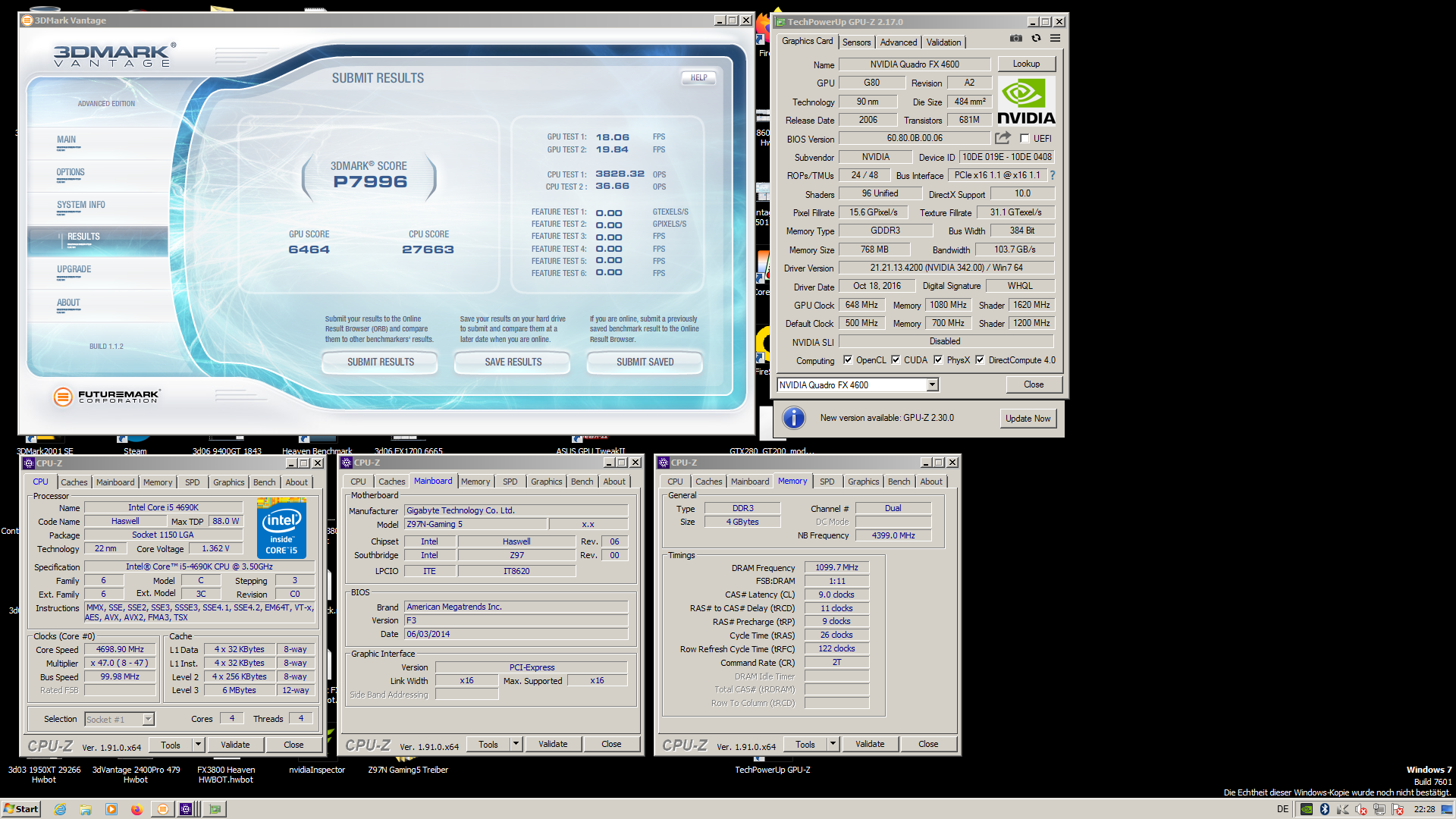Click the GPU-Z screenshot camera icon
The width and height of the screenshot is (1456, 819).
(1016, 38)
